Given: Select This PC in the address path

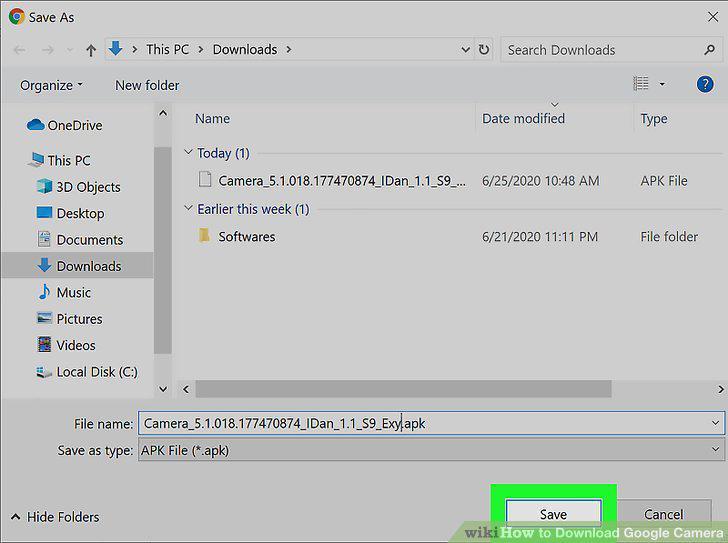Looking at the screenshot, I should (x=167, y=49).
